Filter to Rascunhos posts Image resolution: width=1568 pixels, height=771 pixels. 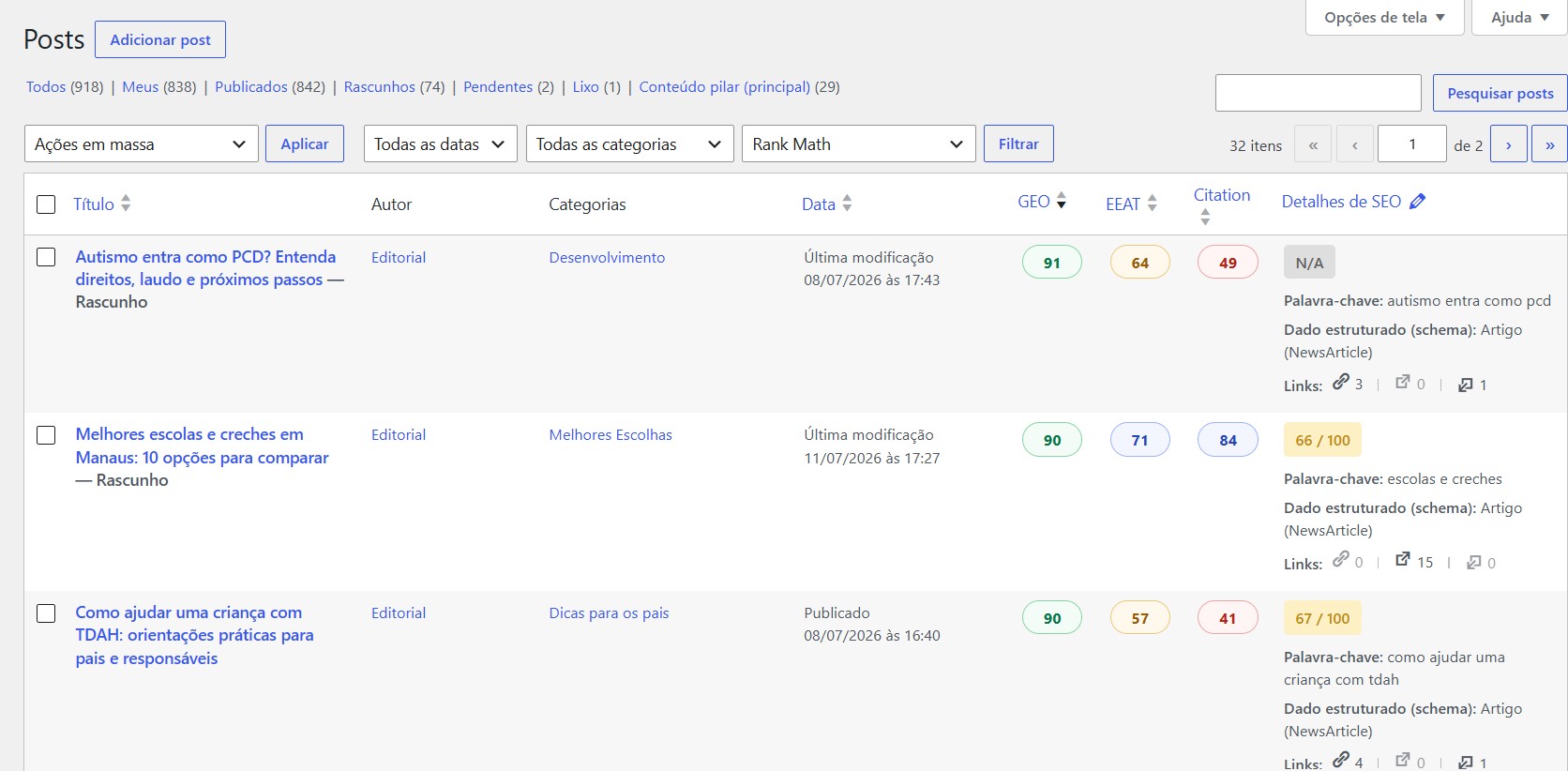[379, 86]
